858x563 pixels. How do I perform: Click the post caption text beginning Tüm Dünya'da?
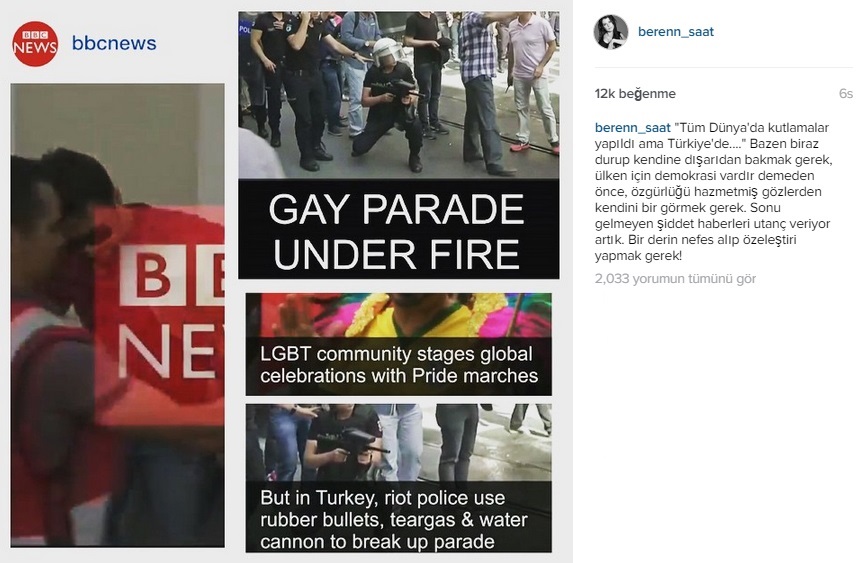click(712, 191)
